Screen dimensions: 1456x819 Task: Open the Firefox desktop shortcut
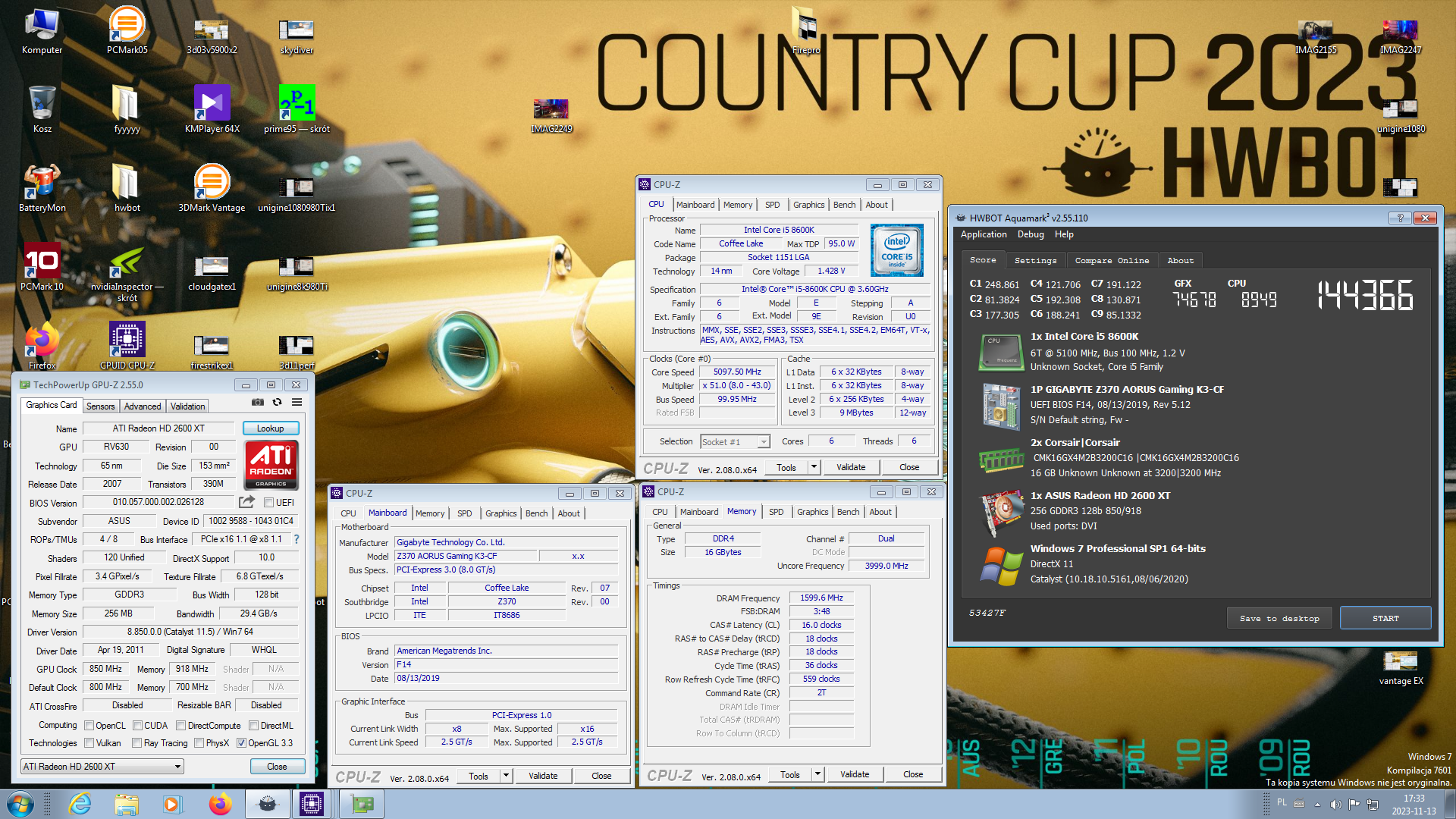point(42,346)
